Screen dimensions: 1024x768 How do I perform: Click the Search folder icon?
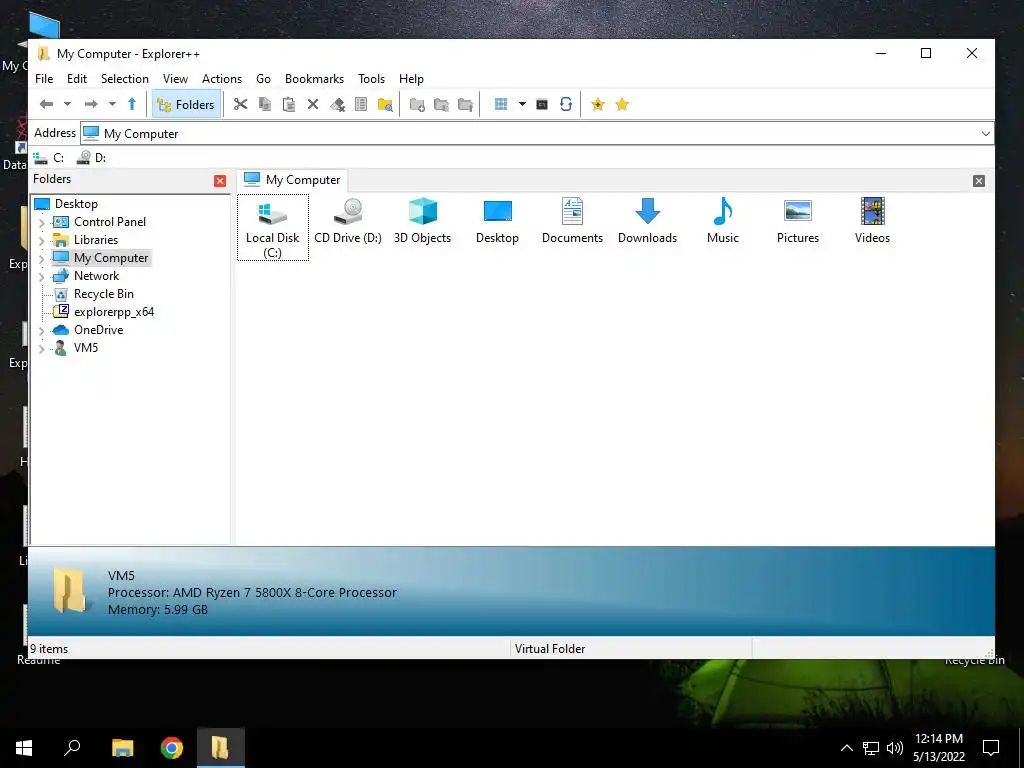click(385, 104)
